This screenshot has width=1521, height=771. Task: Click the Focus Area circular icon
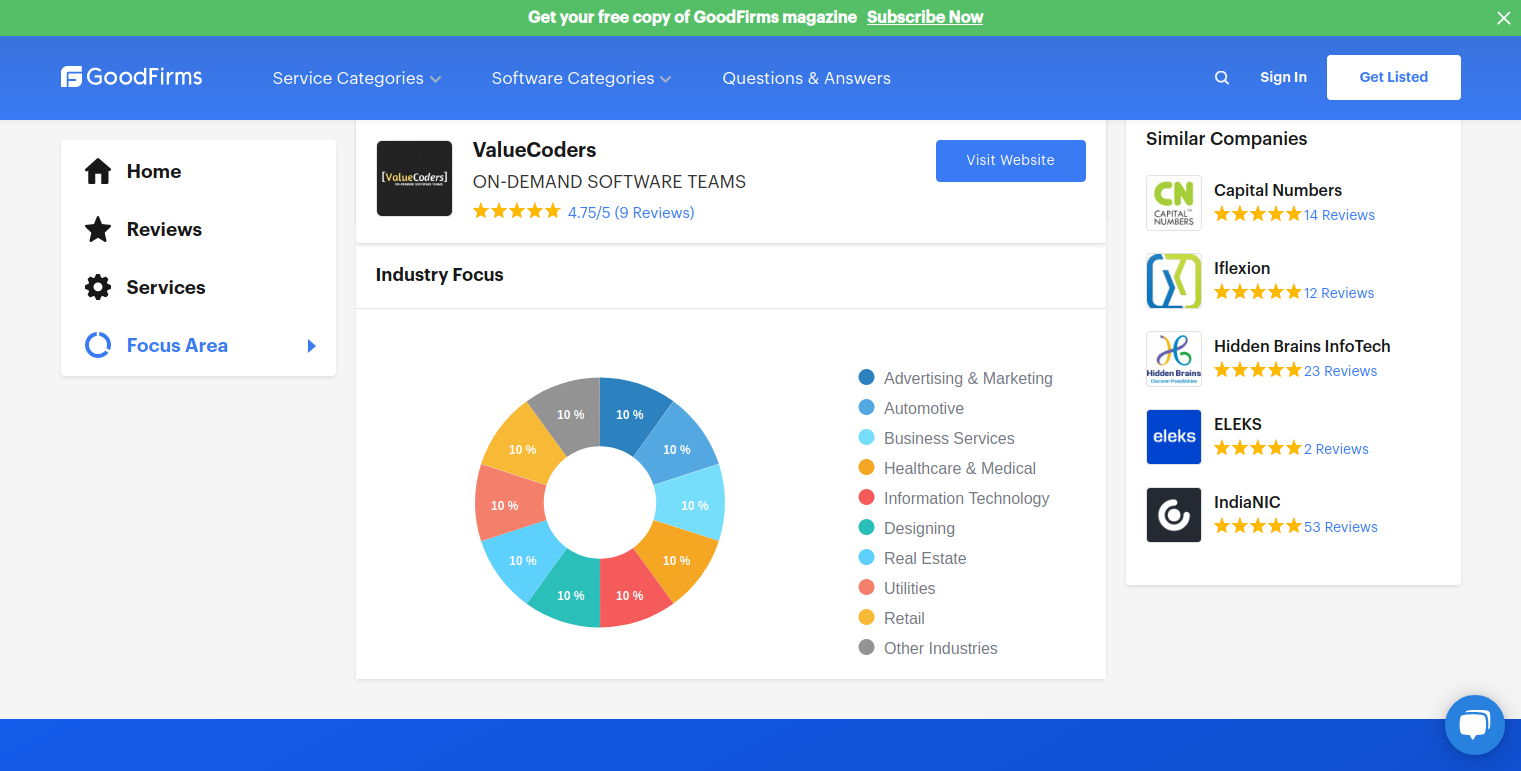[97, 344]
